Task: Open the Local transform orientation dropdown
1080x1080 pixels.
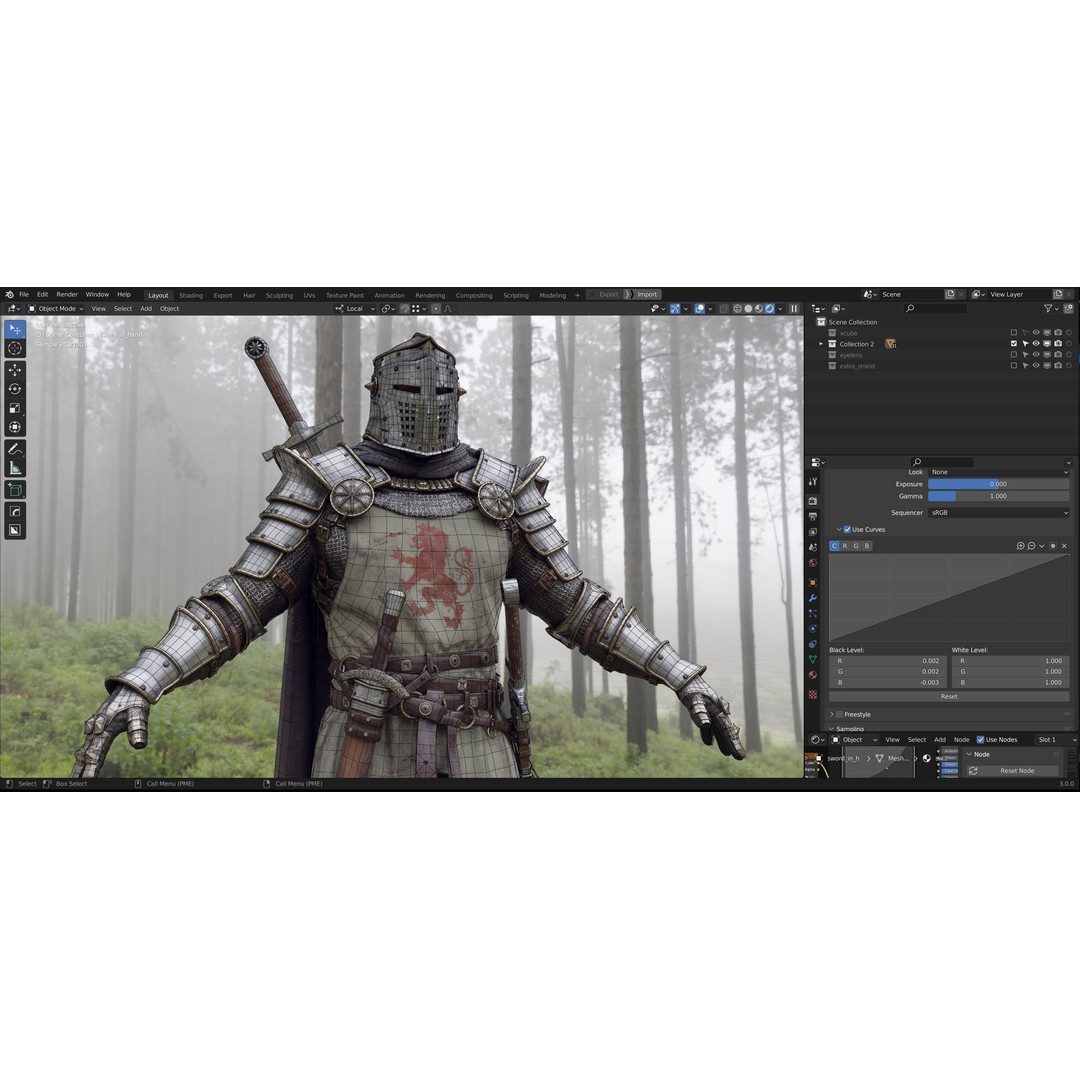Action: point(355,309)
